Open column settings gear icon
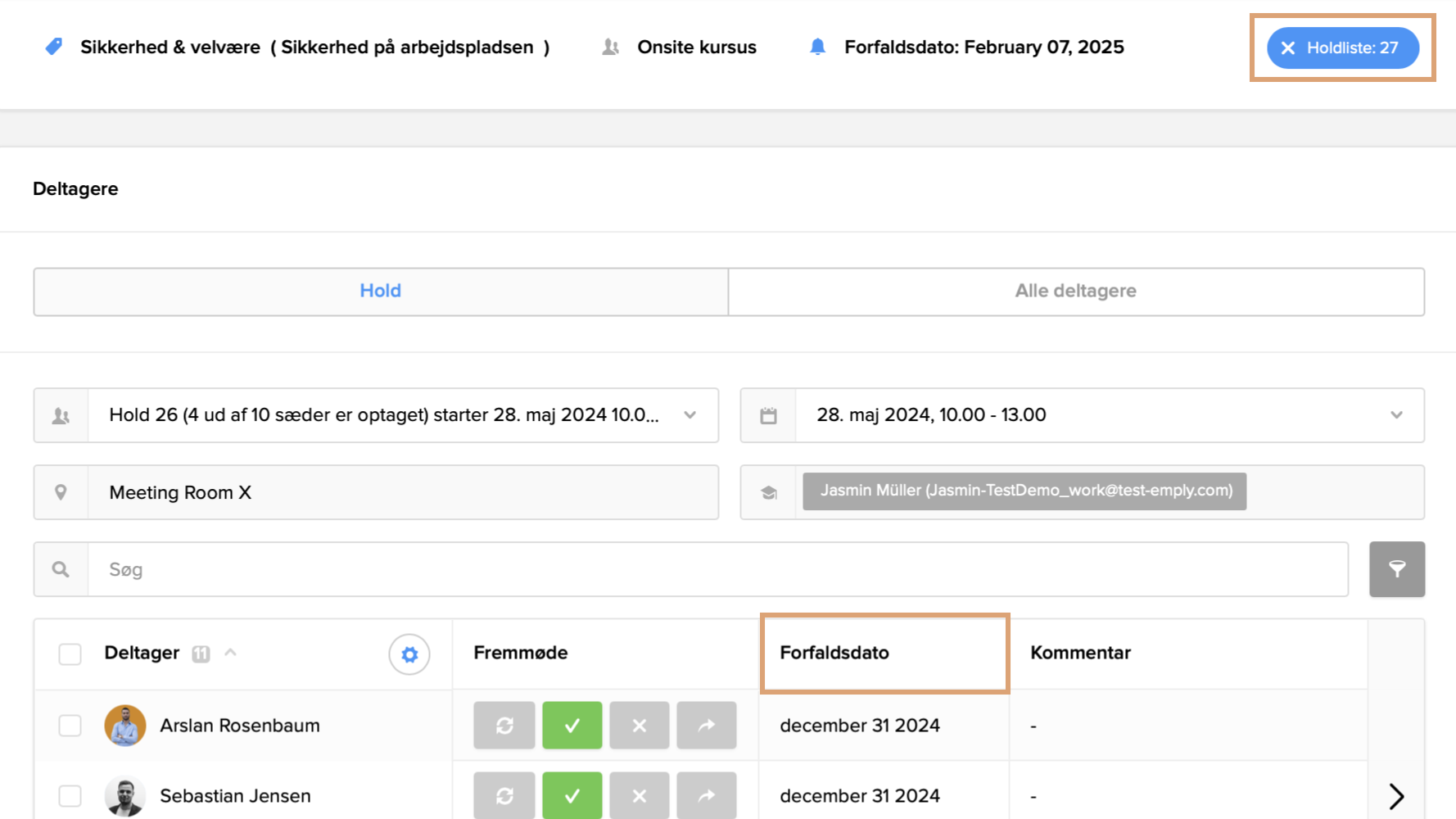This screenshot has height=819, width=1456. point(409,654)
